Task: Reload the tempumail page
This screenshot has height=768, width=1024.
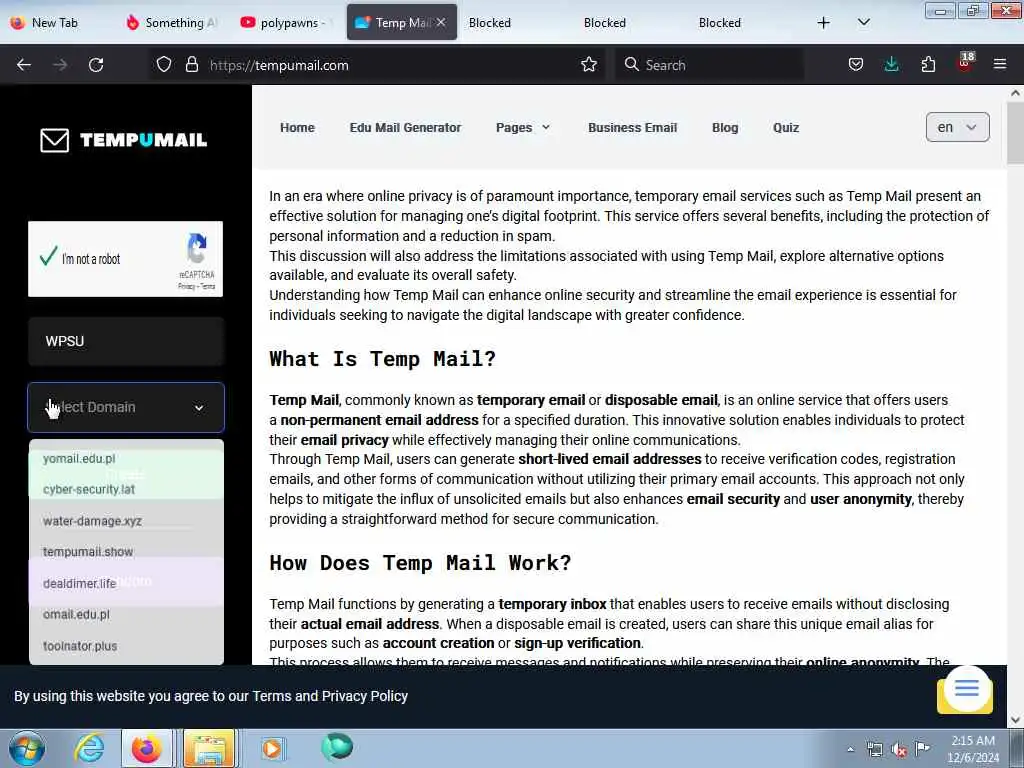Action: point(96,65)
